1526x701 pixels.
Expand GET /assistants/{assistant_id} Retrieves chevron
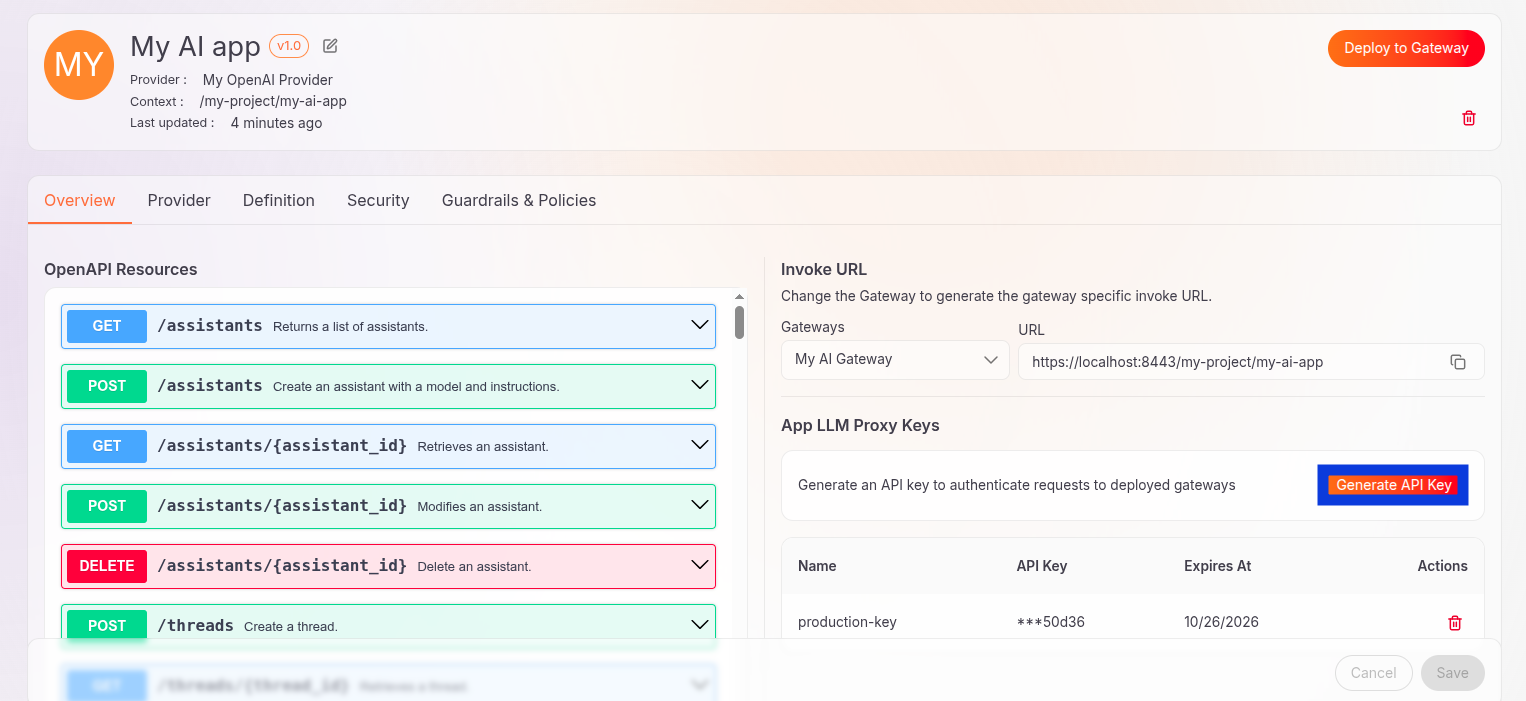coord(700,445)
